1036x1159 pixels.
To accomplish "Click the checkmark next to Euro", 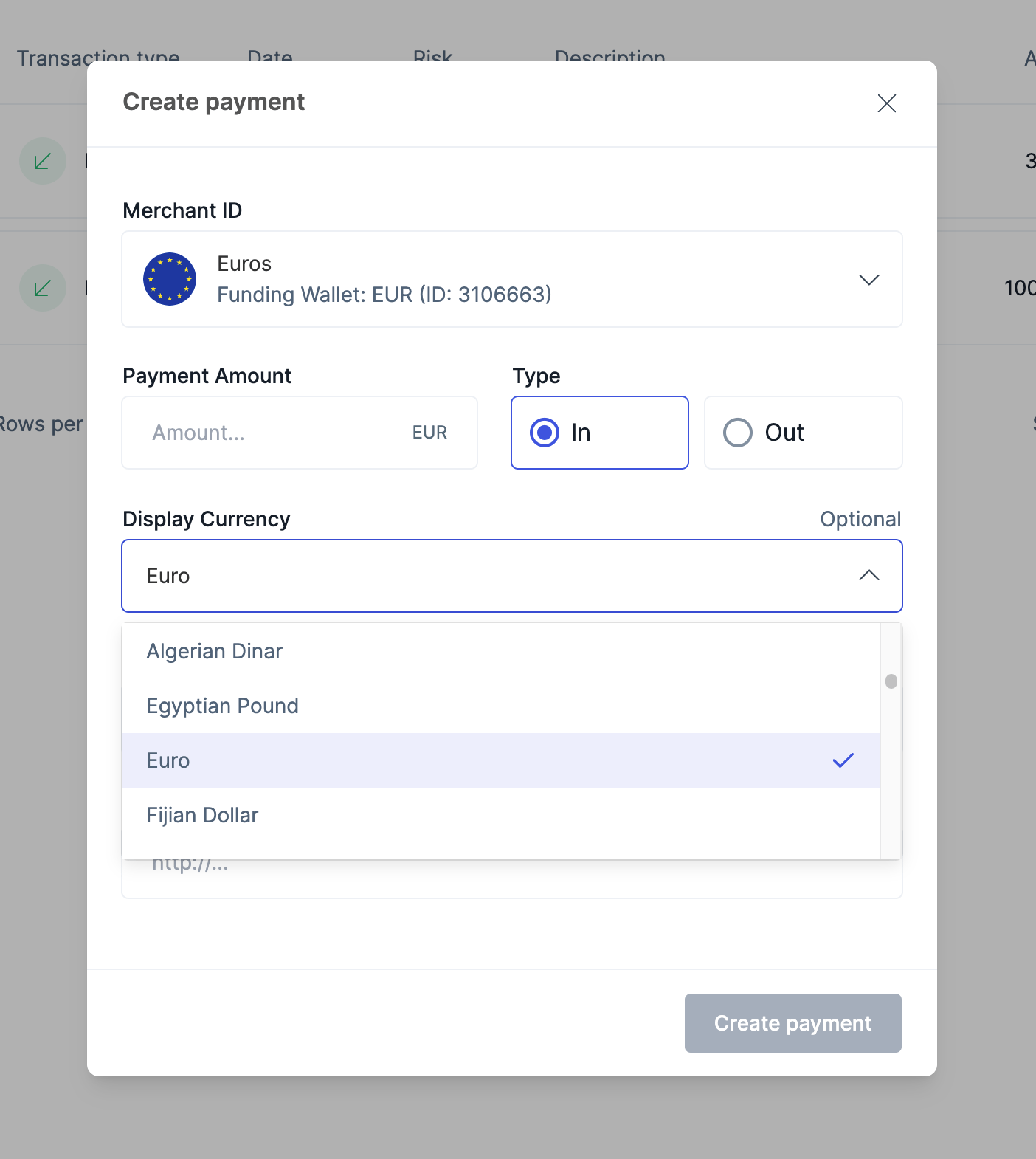I will 843,760.
